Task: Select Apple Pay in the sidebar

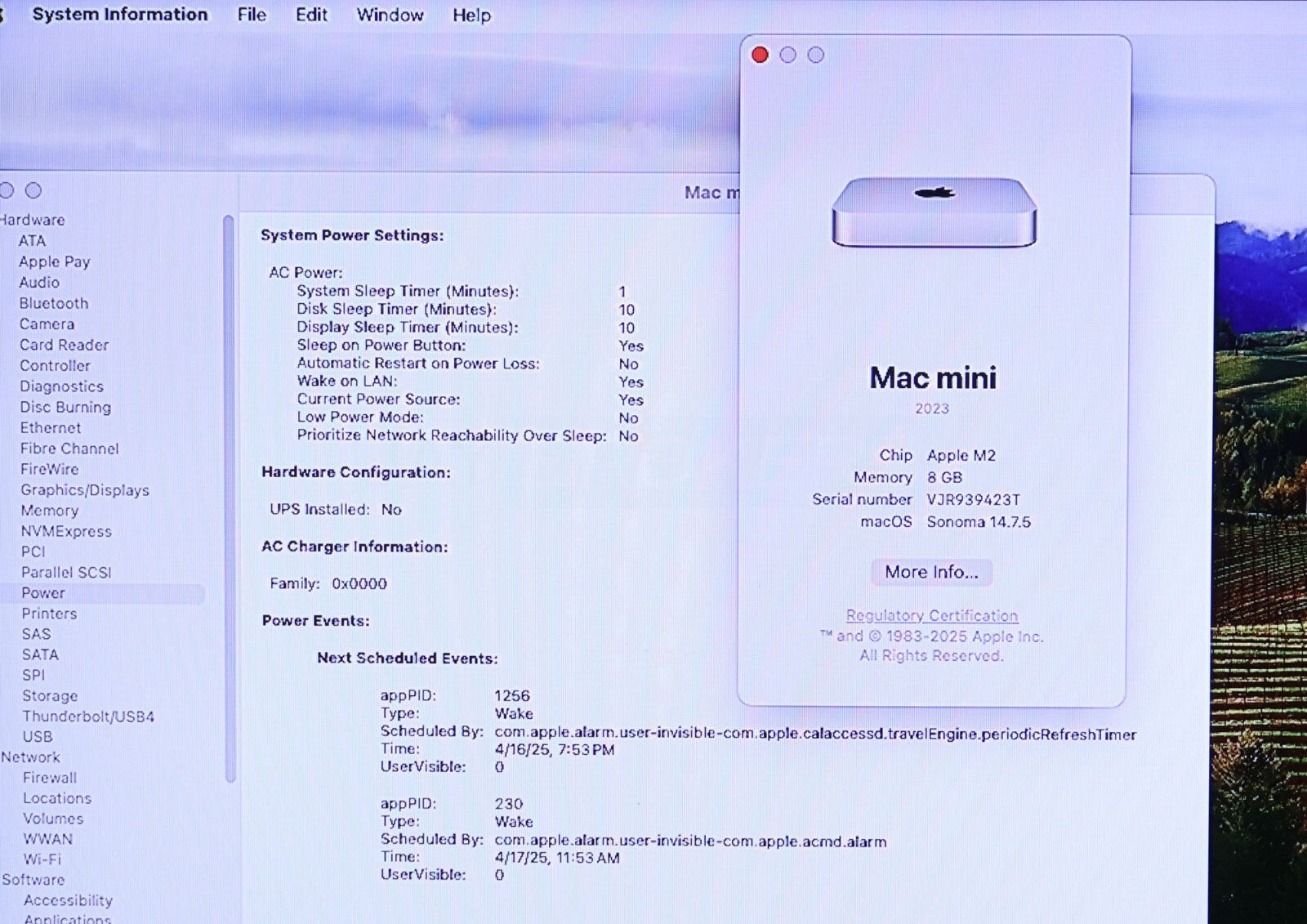Action: point(54,261)
